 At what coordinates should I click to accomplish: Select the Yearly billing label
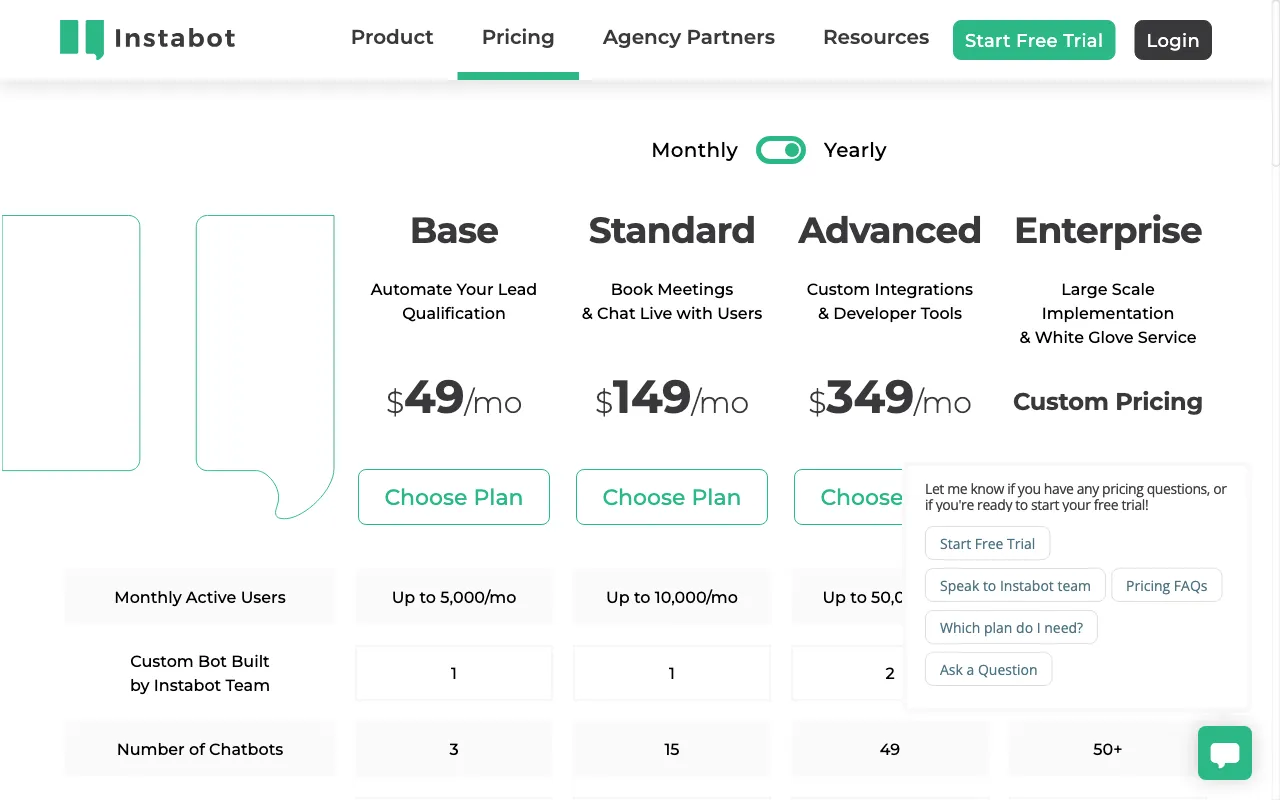tap(855, 150)
